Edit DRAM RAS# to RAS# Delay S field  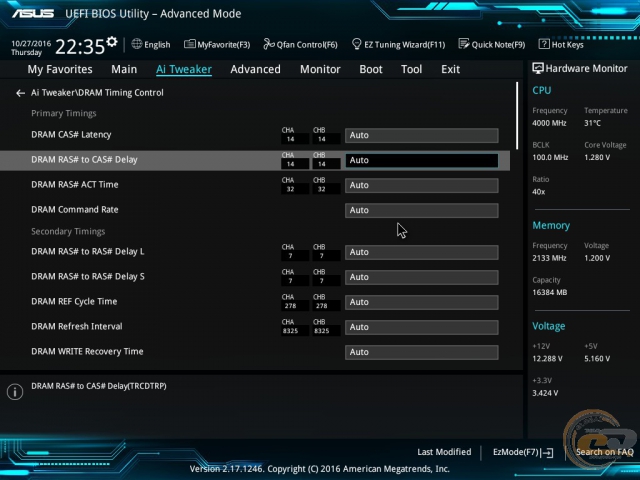(422, 277)
